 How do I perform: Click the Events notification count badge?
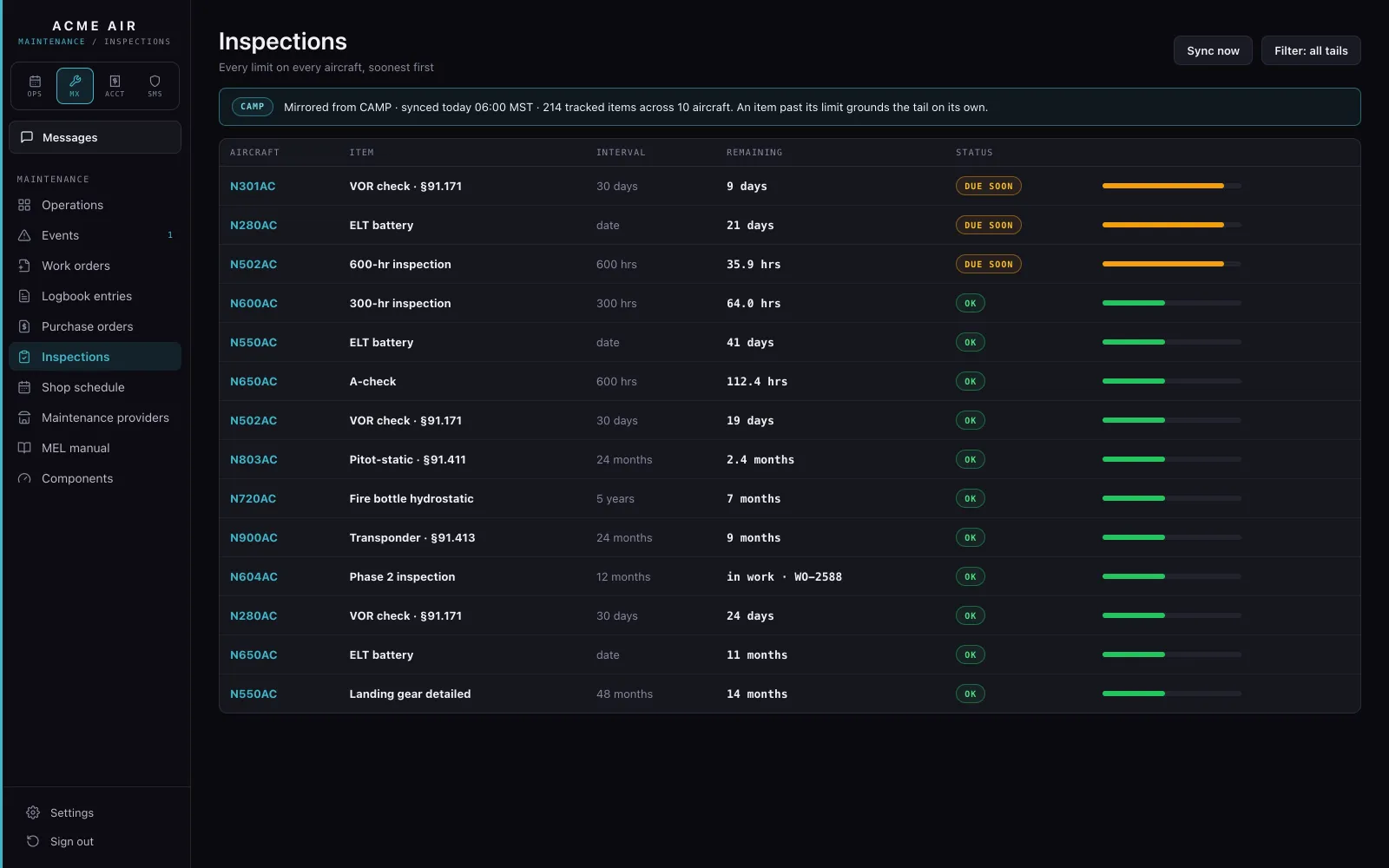(x=170, y=235)
